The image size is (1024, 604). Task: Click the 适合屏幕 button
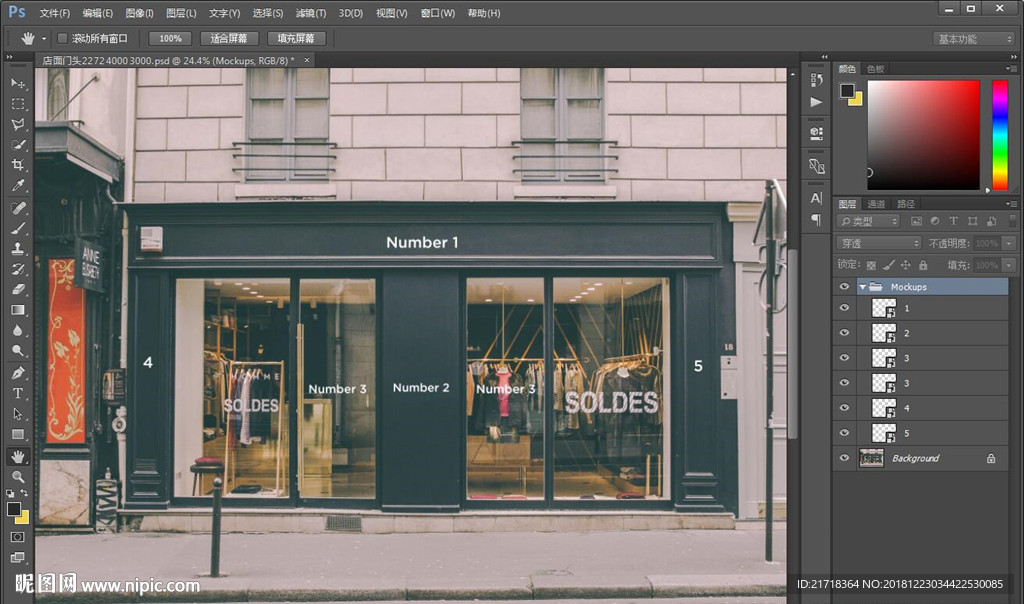(229, 38)
